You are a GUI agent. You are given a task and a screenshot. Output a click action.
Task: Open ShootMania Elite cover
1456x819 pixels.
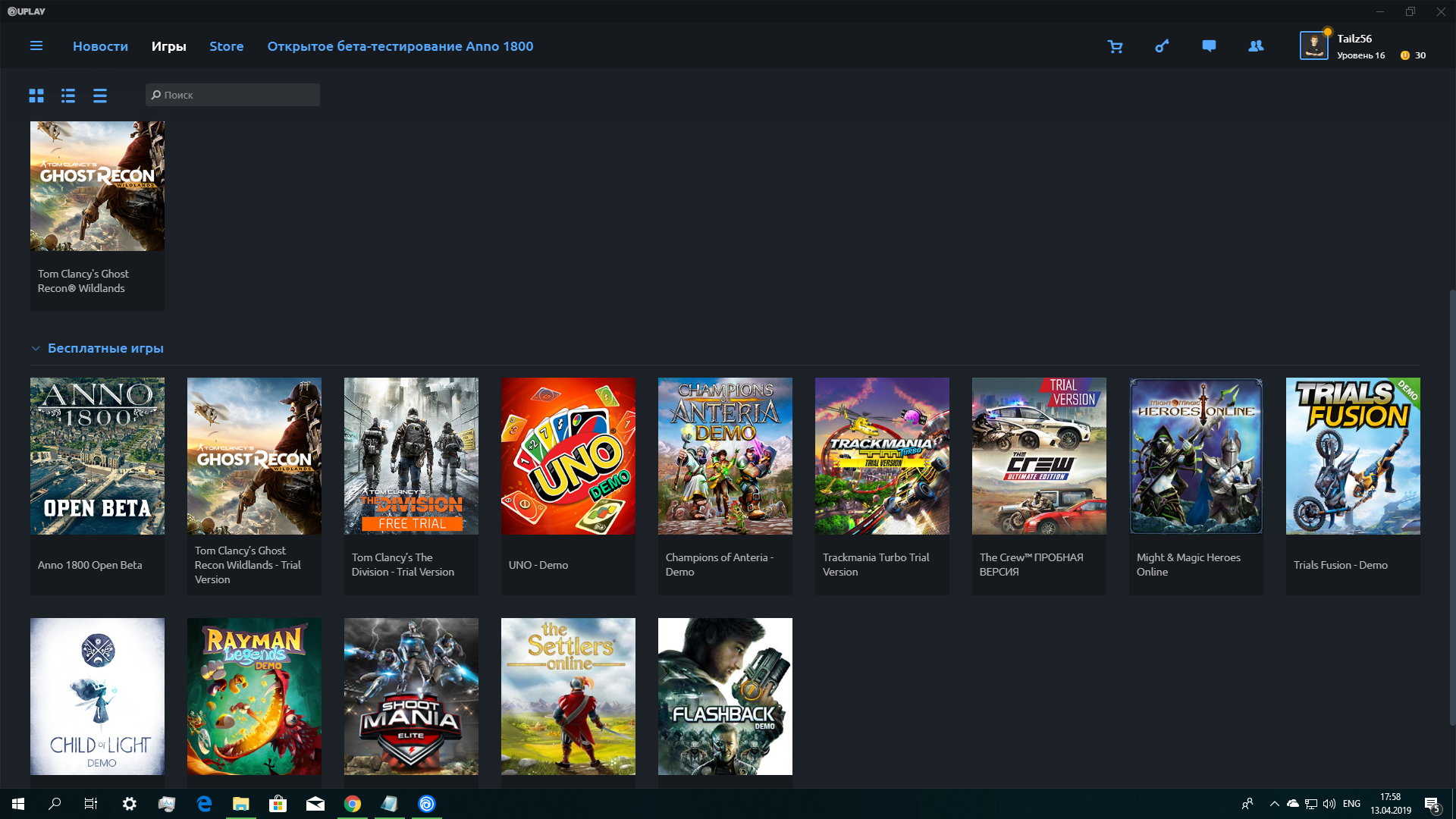tap(411, 696)
